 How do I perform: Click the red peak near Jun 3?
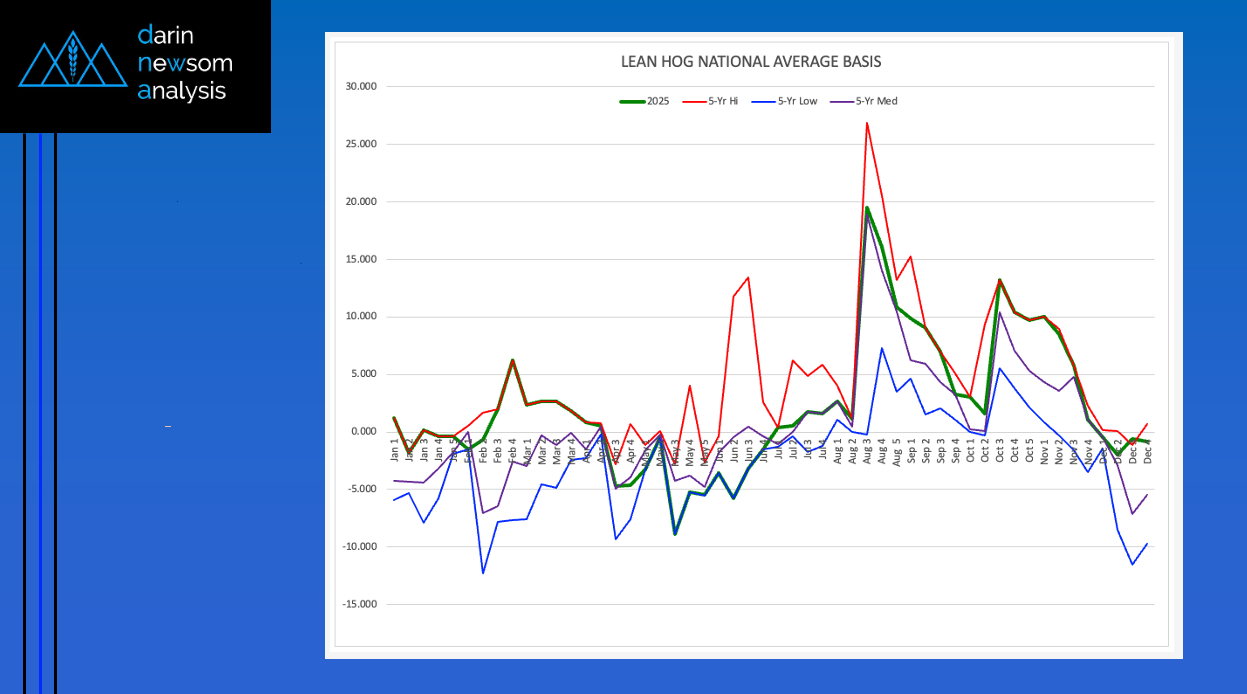(748, 278)
